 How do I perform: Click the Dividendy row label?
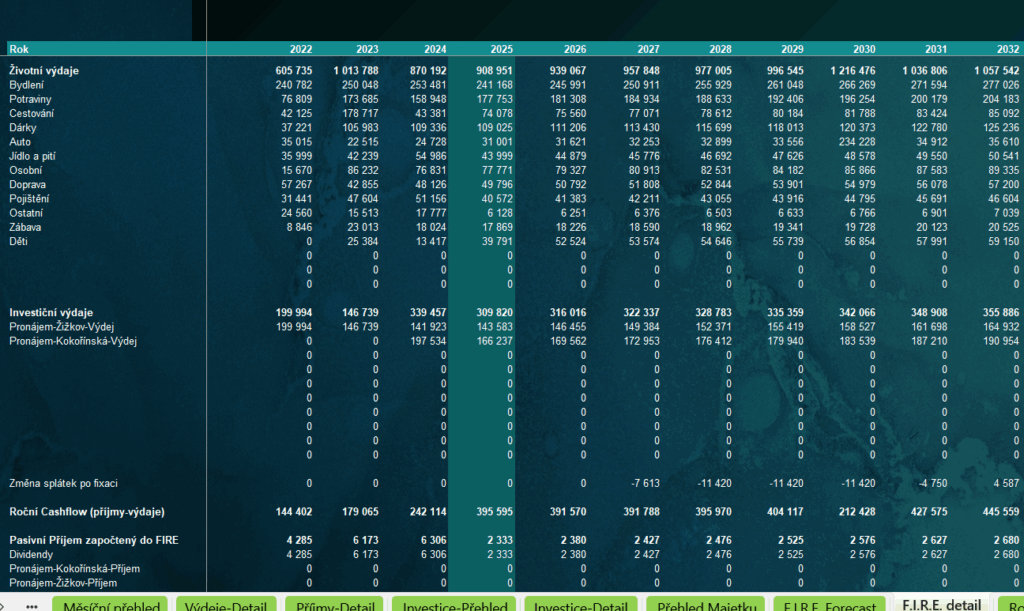pos(32,554)
